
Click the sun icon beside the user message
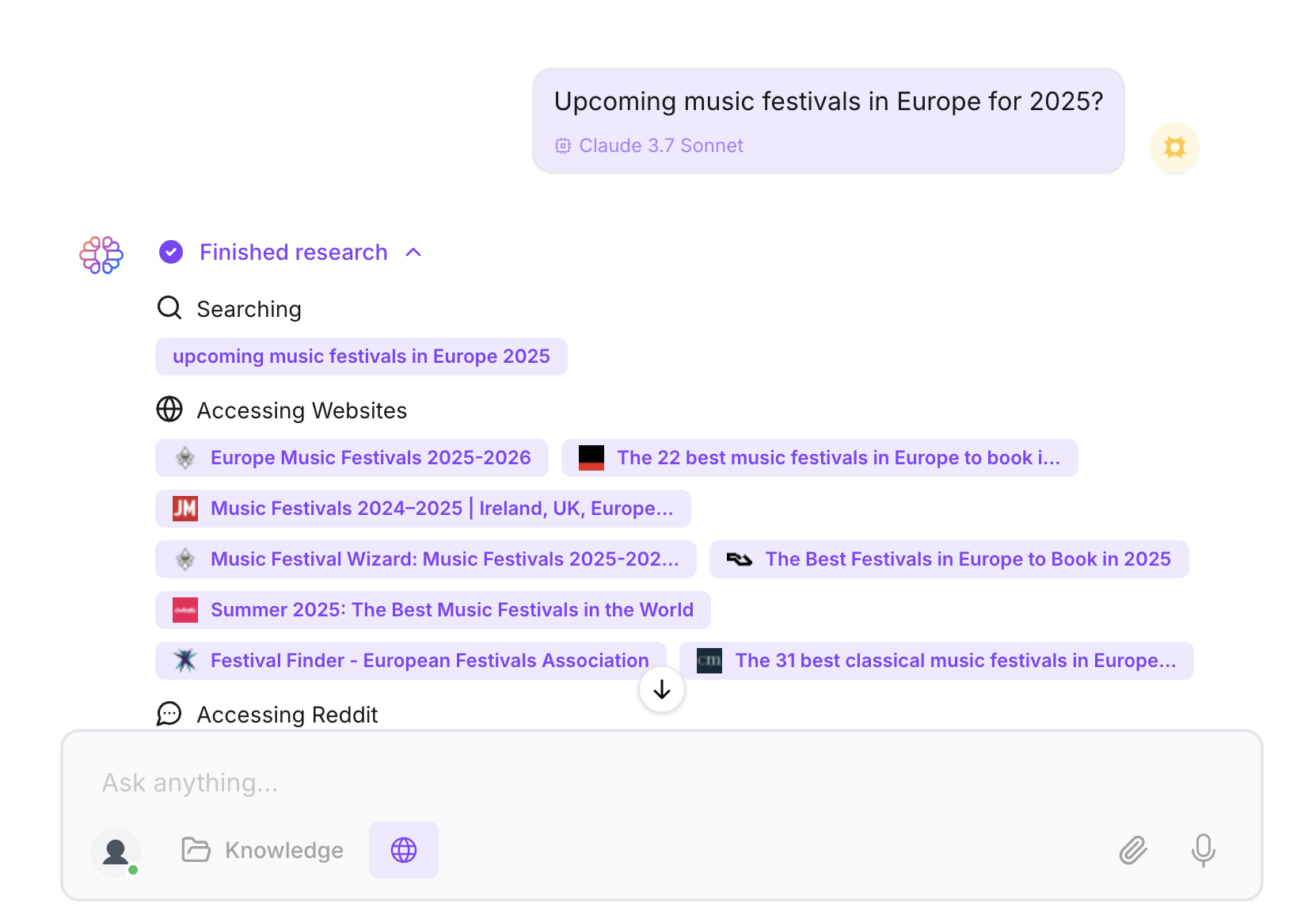click(x=1174, y=147)
